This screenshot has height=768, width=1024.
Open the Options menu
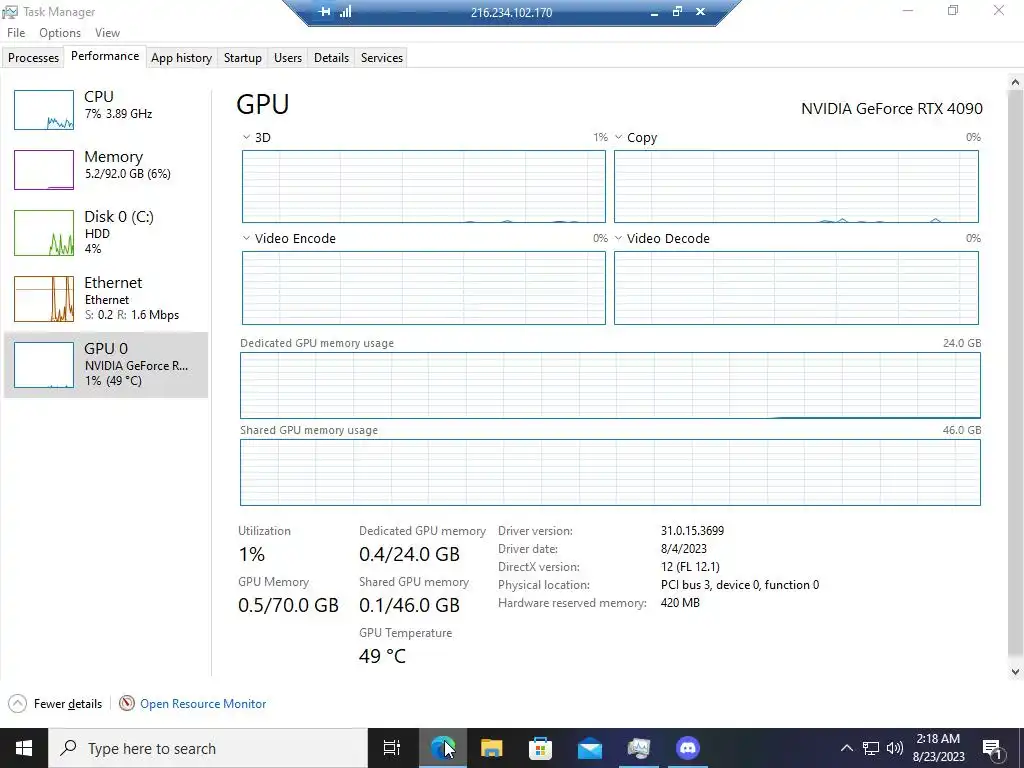(x=59, y=33)
